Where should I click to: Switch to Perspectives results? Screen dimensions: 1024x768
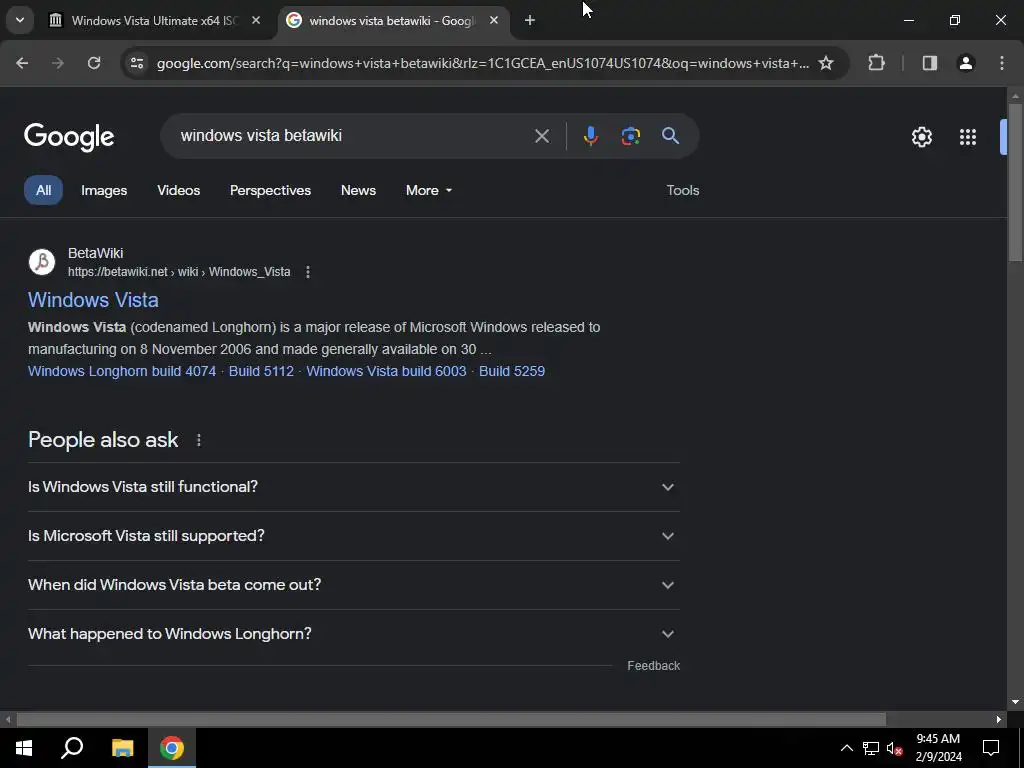point(270,190)
